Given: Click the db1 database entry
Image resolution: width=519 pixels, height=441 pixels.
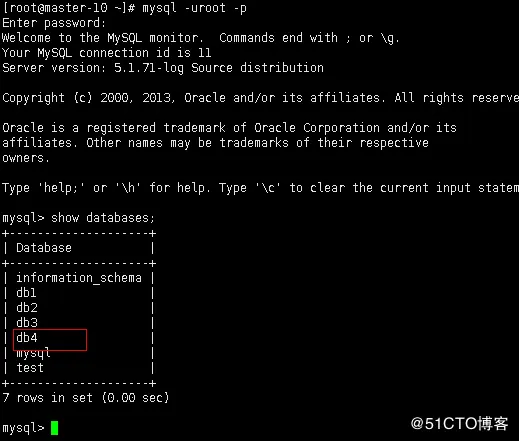Looking at the screenshot, I should click(26, 293).
